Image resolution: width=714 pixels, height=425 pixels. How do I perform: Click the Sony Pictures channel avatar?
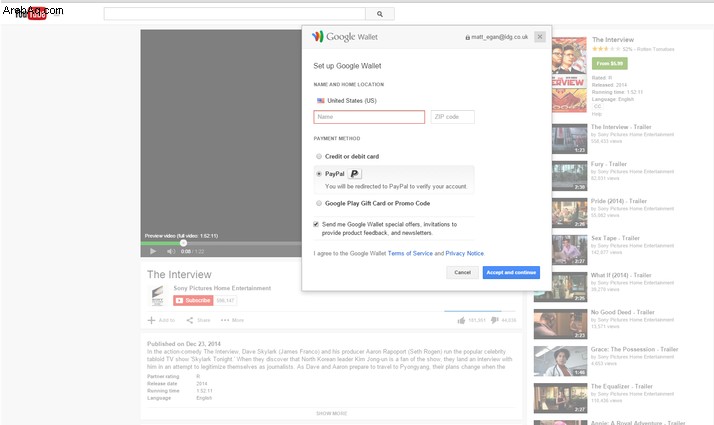[158, 296]
